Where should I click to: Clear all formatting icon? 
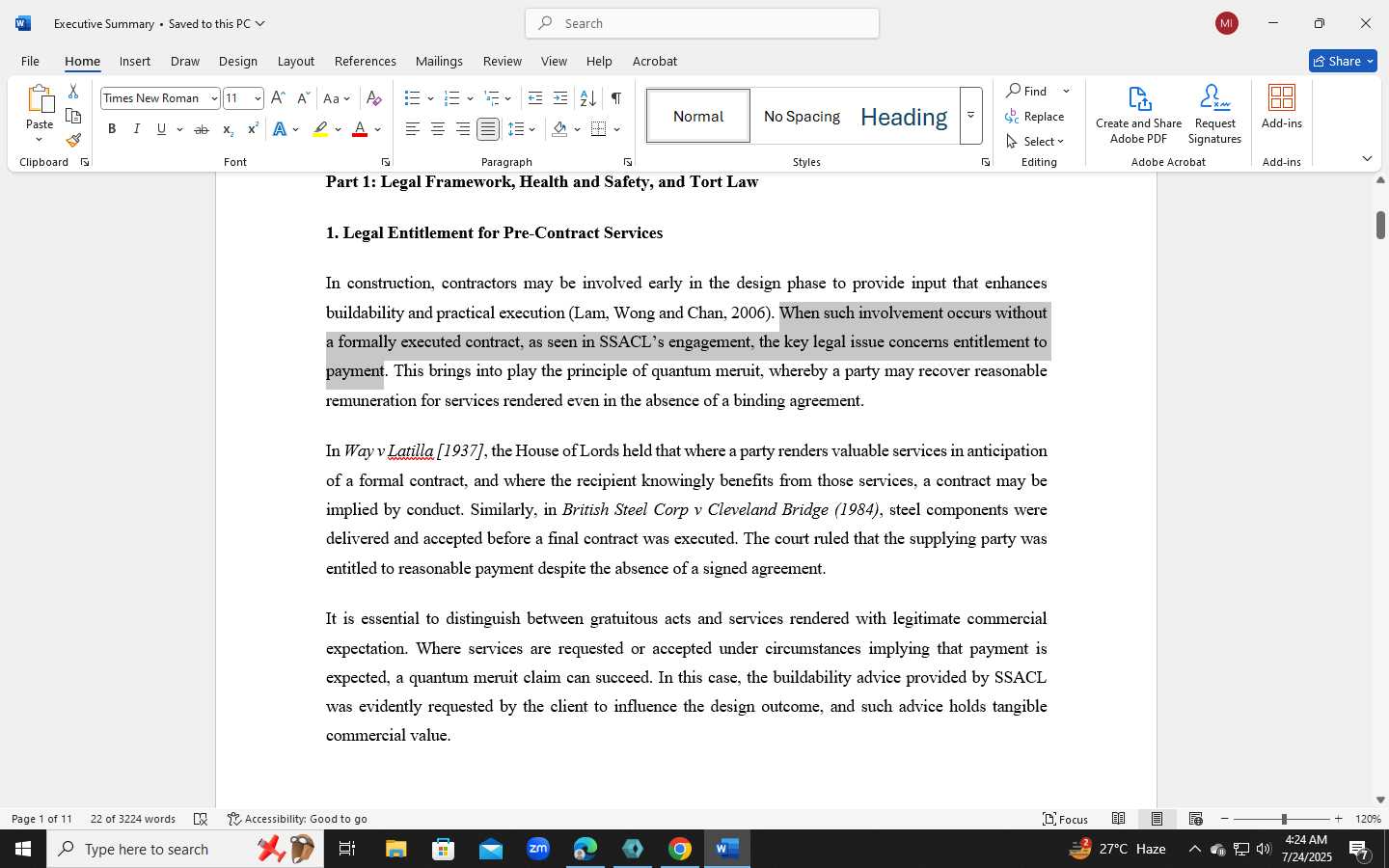click(374, 98)
